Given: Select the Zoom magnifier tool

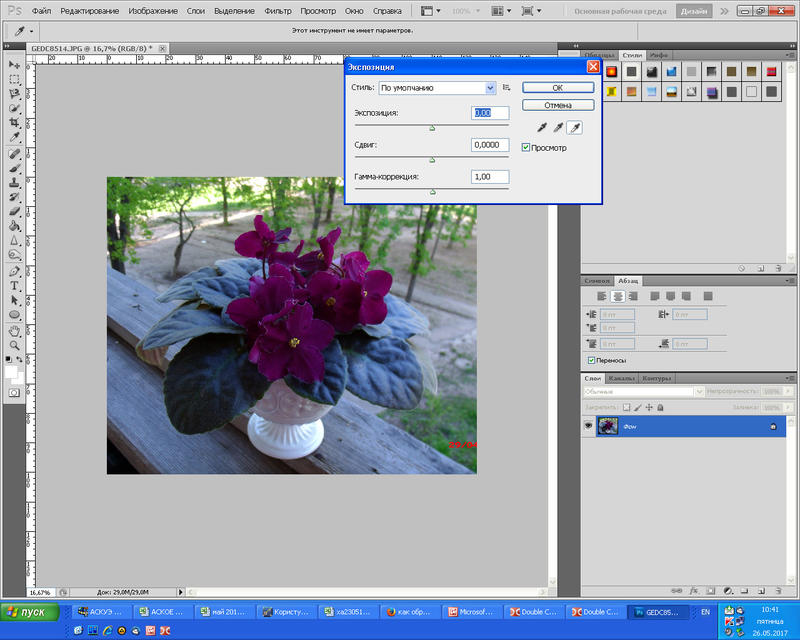Looking at the screenshot, I should coord(15,343).
